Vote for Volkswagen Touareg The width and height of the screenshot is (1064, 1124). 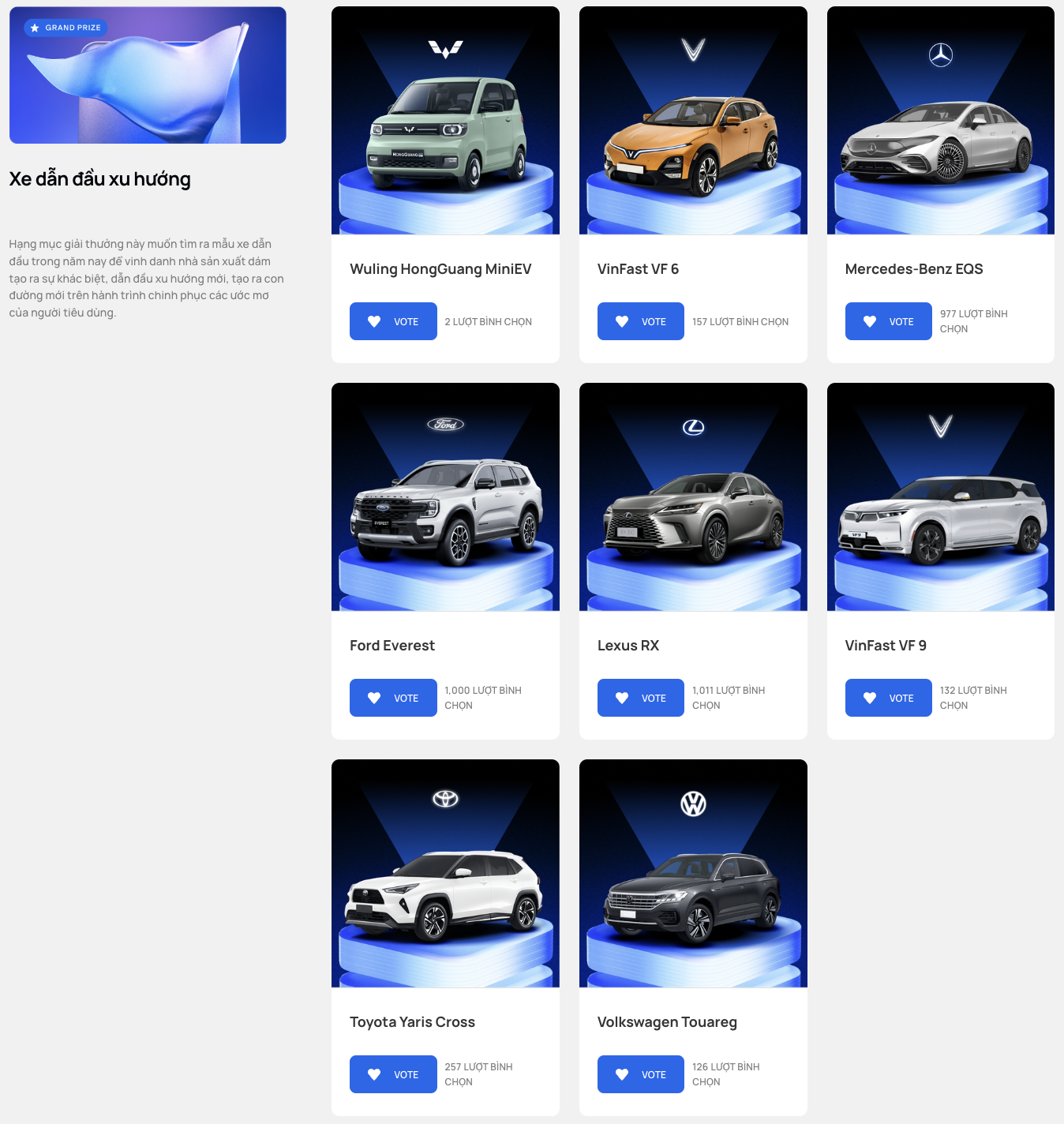click(641, 1074)
